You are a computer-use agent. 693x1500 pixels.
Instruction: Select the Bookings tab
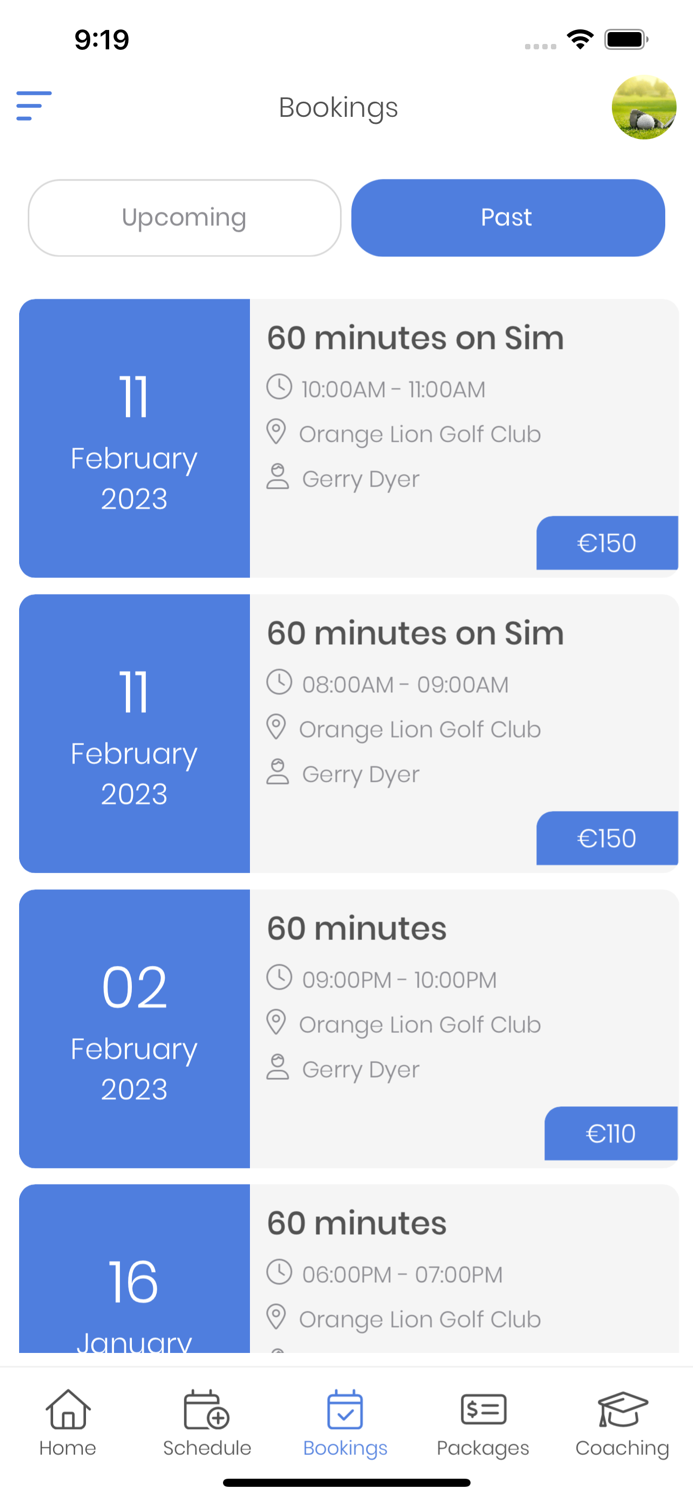345,1422
